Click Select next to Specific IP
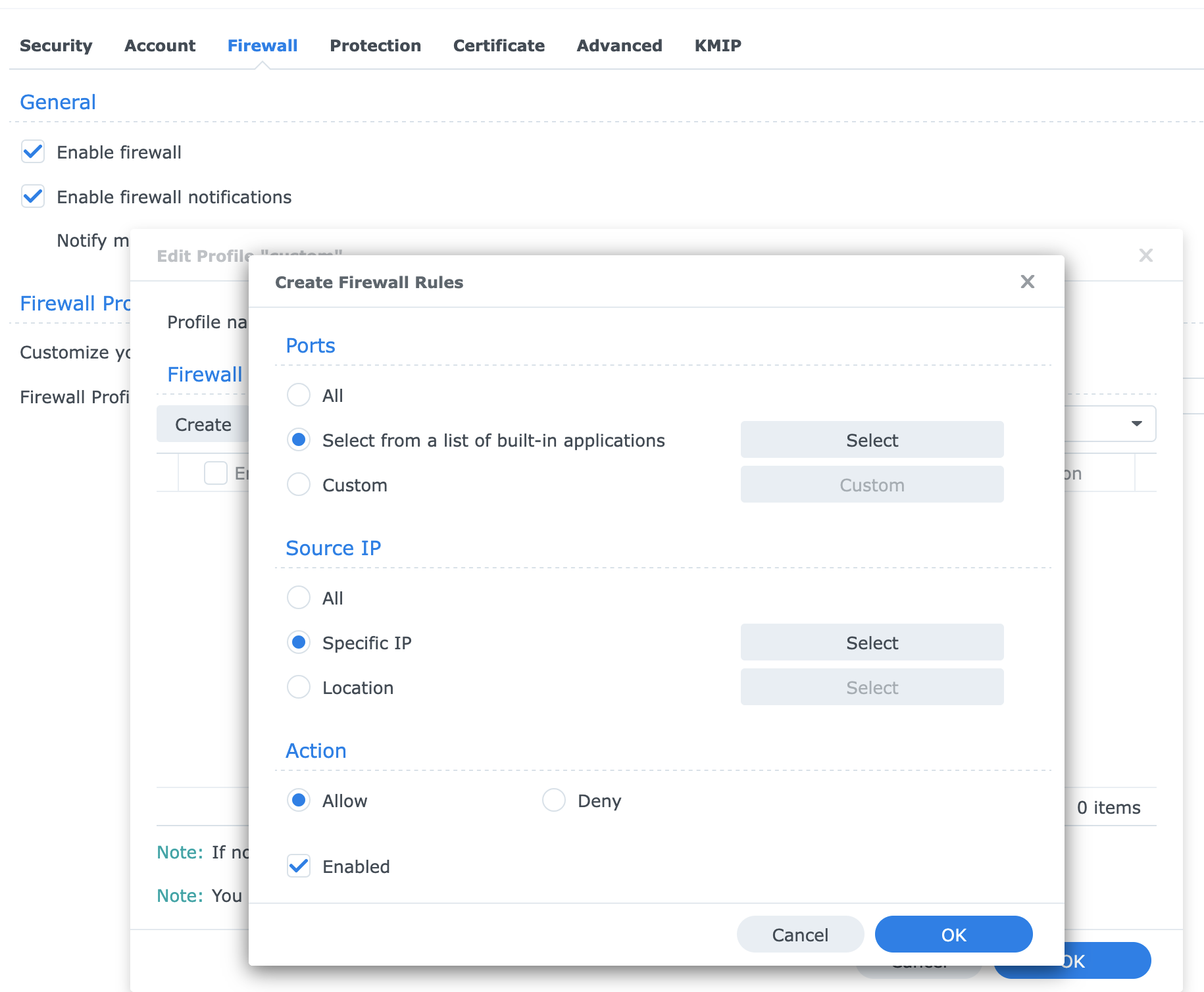 [x=872, y=642]
